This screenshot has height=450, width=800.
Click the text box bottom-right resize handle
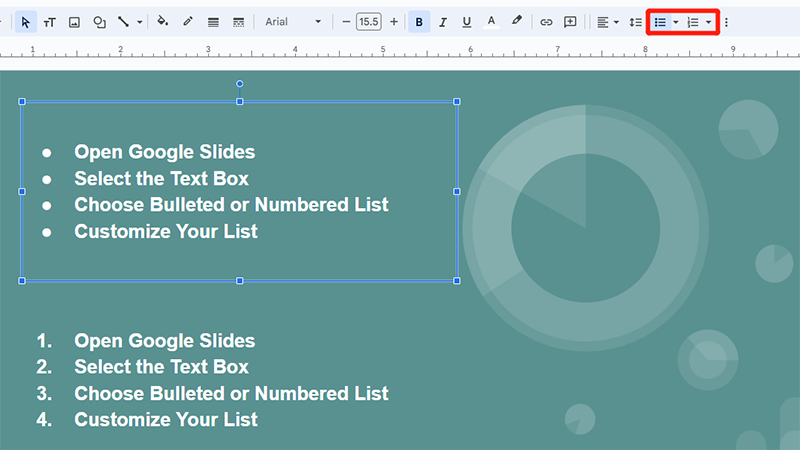point(457,281)
